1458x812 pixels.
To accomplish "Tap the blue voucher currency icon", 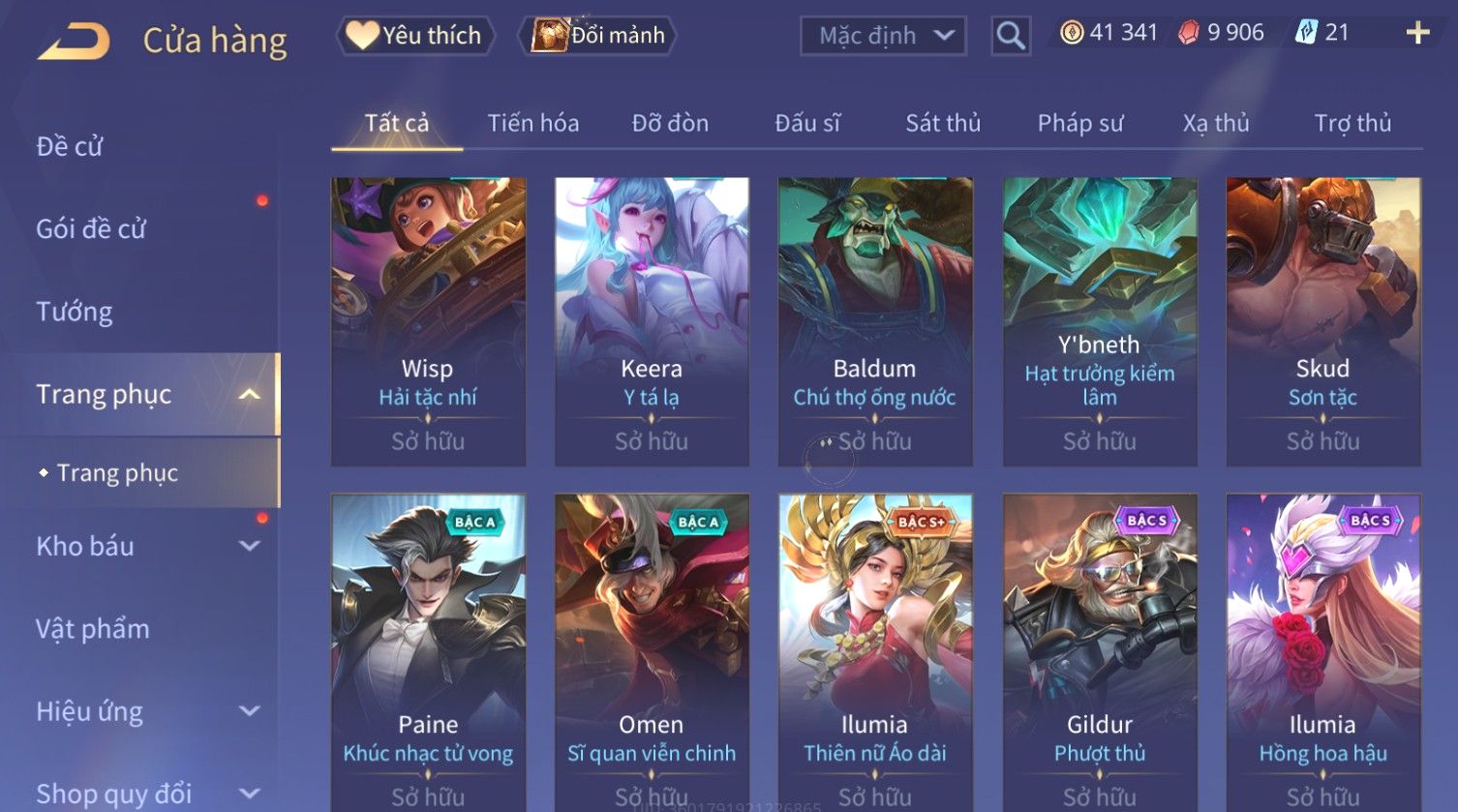I will click(x=1307, y=33).
